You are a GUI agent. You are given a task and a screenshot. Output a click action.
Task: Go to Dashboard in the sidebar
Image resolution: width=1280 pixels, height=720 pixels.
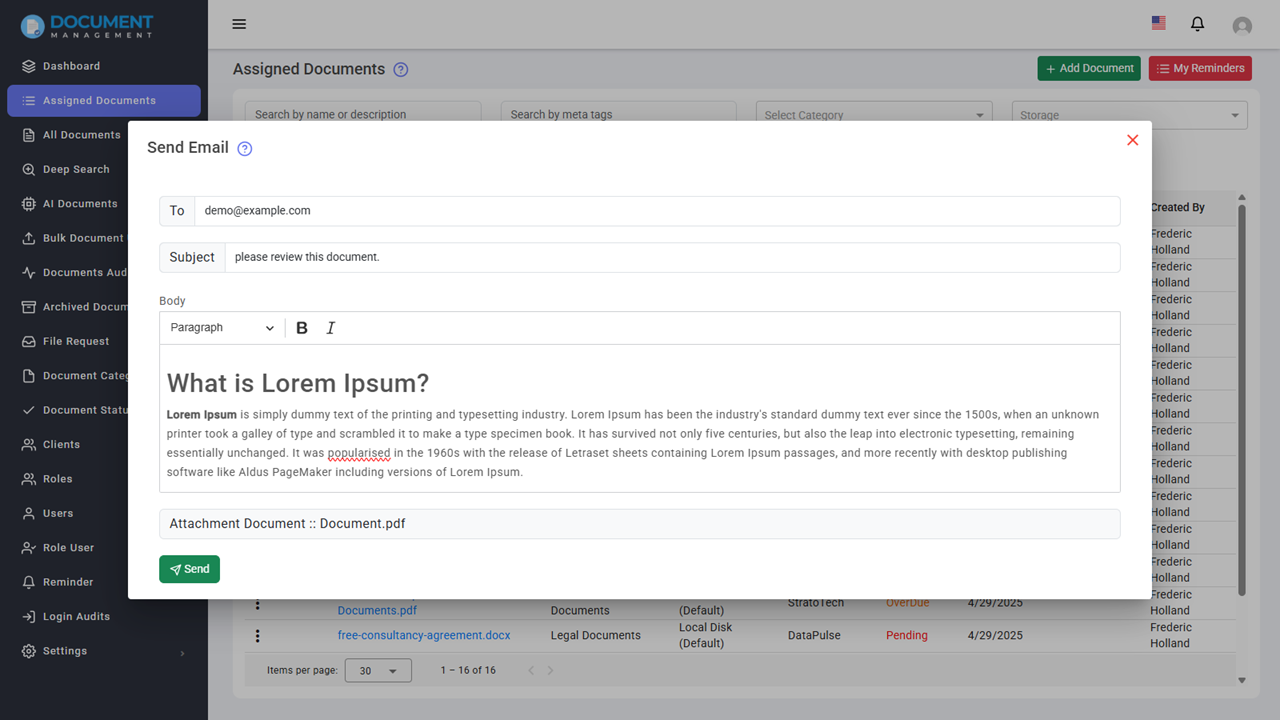point(71,66)
